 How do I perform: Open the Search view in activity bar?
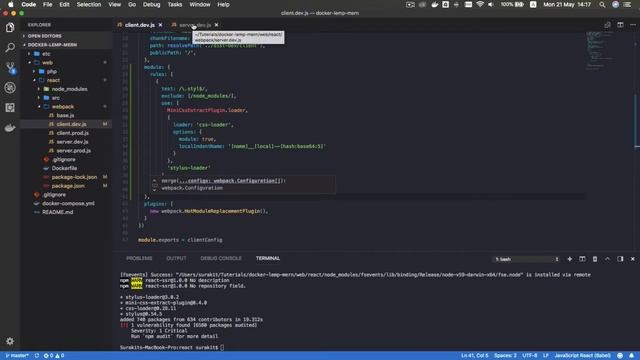pyautogui.click(x=10, y=47)
